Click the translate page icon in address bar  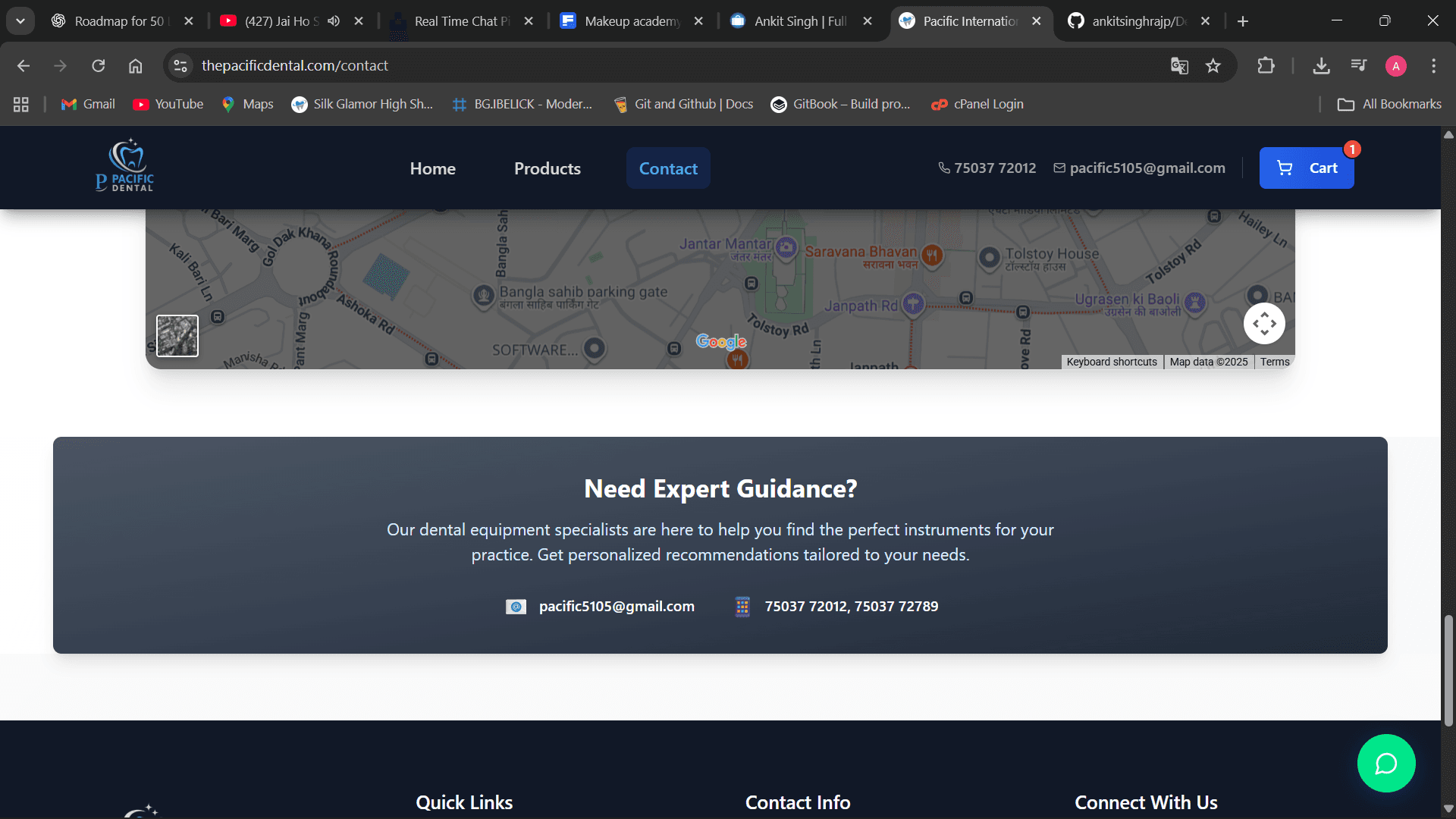pyautogui.click(x=1179, y=66)
